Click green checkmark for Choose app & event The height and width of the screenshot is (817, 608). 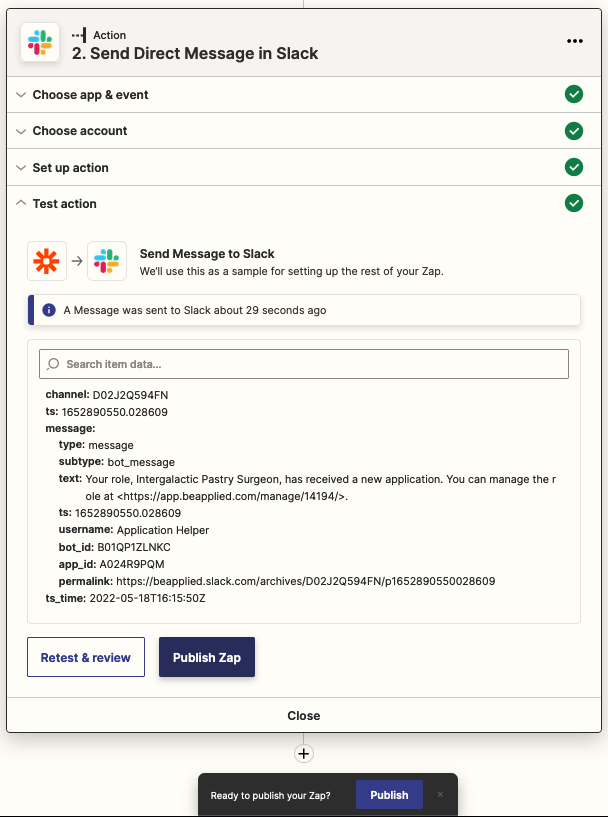(574, 95)
